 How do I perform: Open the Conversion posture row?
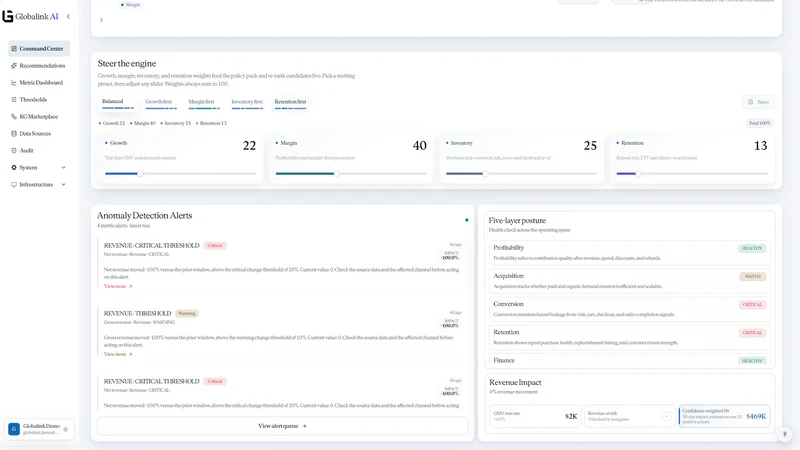pyautogui.click(x=629, y=309)
